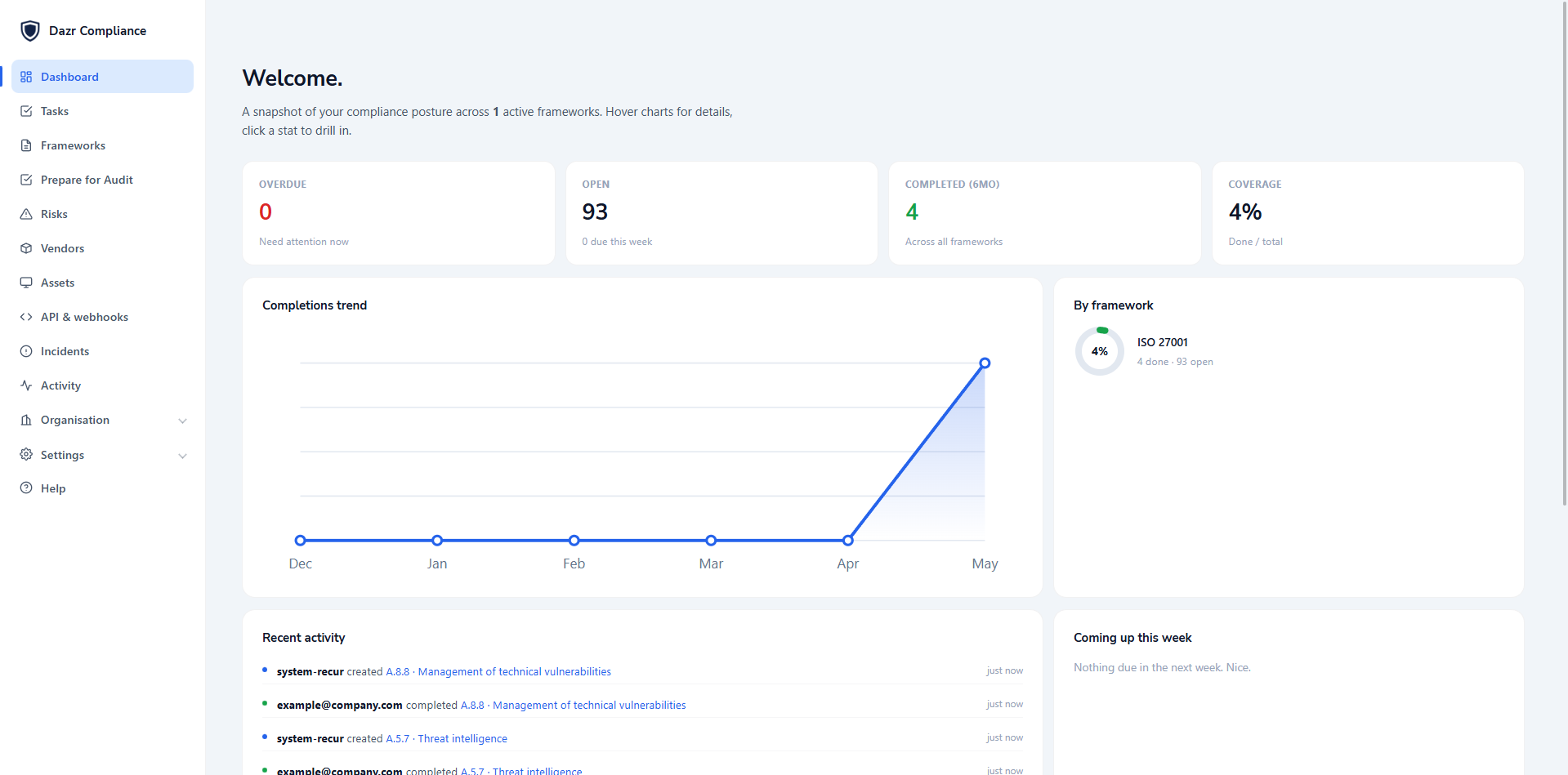Click the Jan data point on trend chart
The image size is (1568, 775).
437,541
